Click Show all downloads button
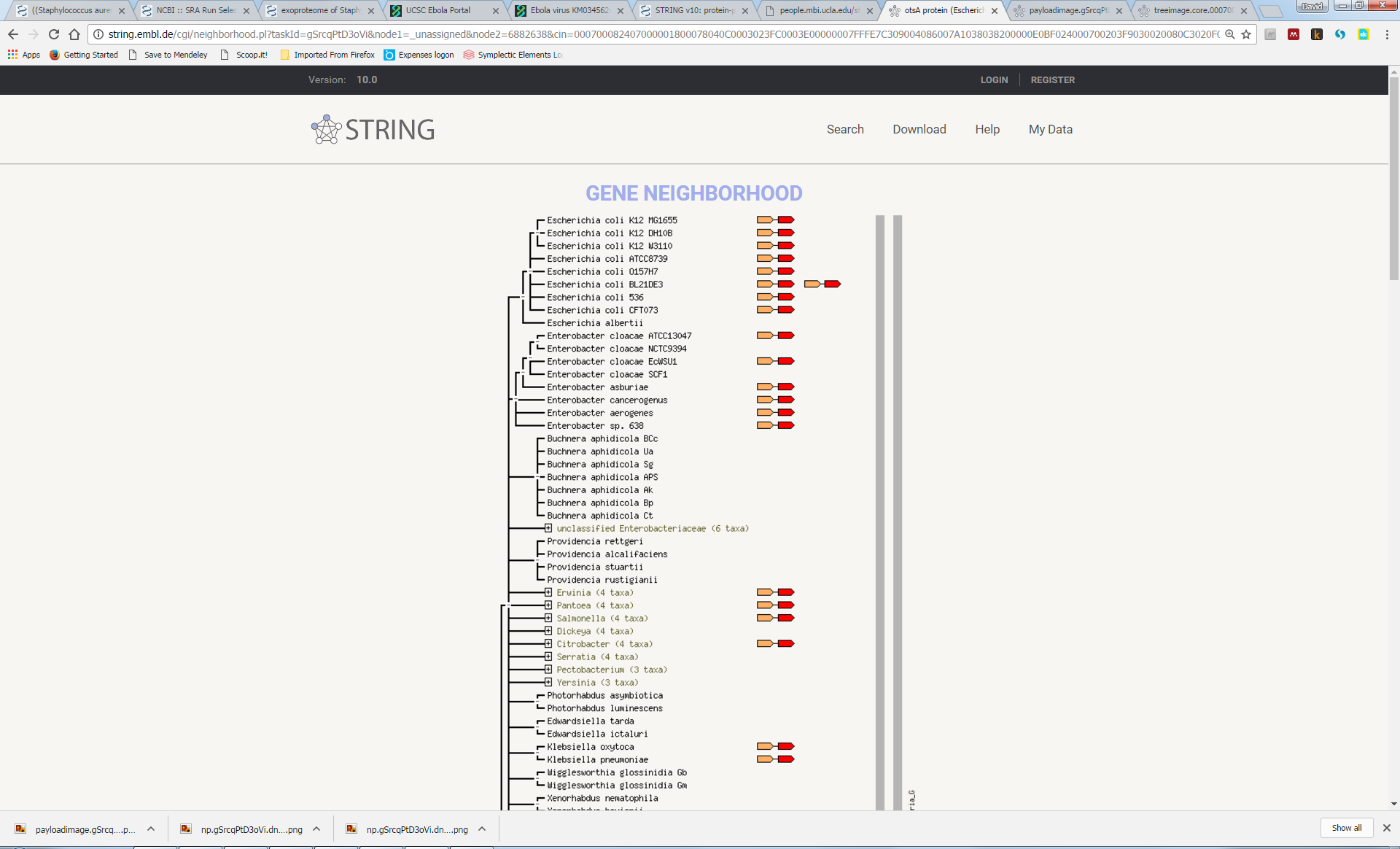1400x849 pixels. click(x=1346, y=828)
